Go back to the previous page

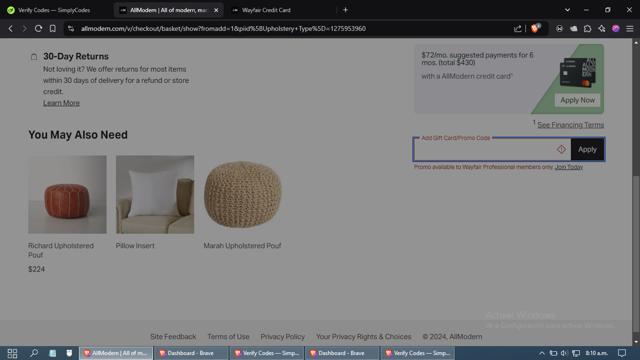[11, 29]
